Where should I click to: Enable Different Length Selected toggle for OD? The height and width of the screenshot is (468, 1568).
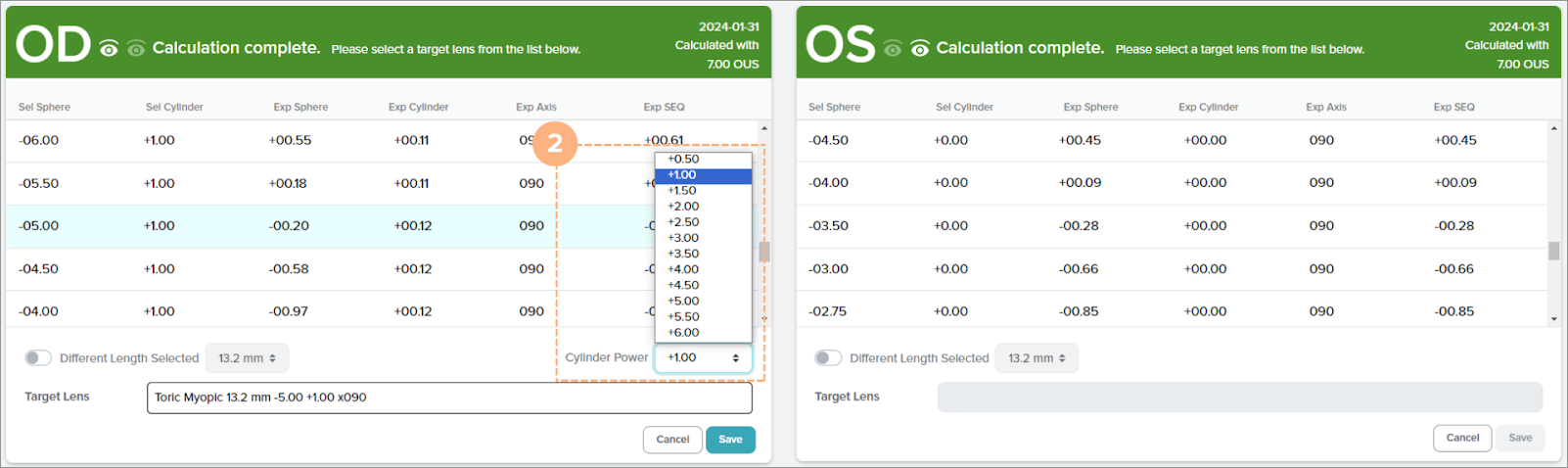pos(38,357)
